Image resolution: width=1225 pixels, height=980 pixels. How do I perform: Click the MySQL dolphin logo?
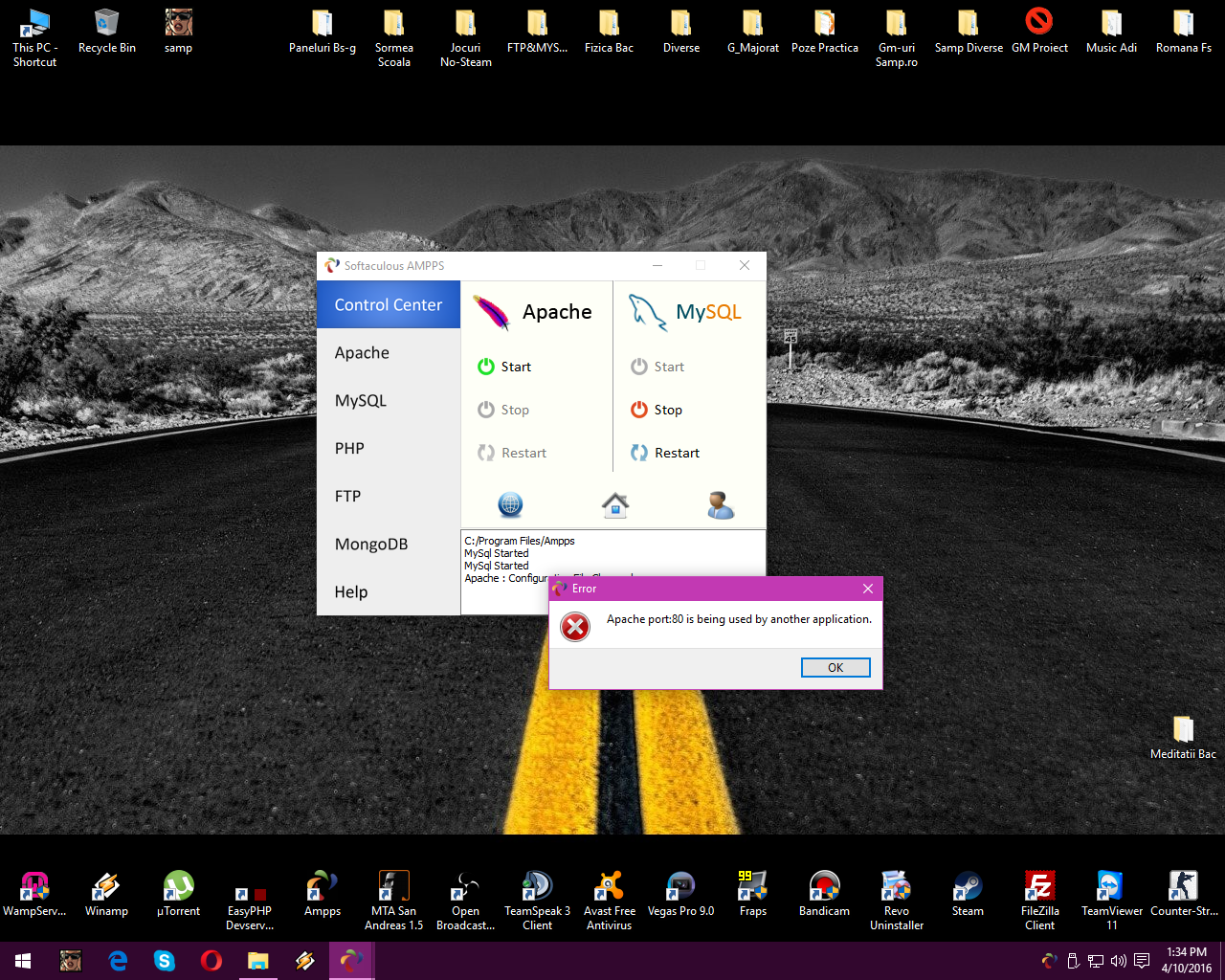point(647,312)
